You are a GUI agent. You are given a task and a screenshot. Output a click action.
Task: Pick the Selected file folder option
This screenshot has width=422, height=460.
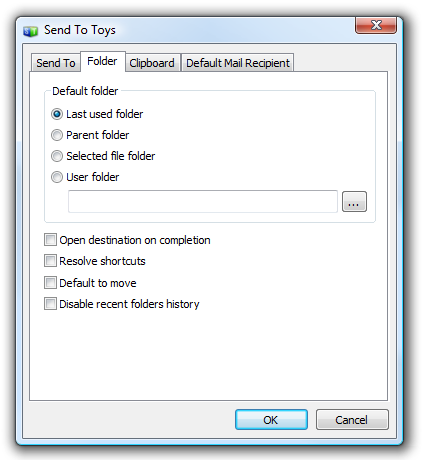[x=57, y=156]
